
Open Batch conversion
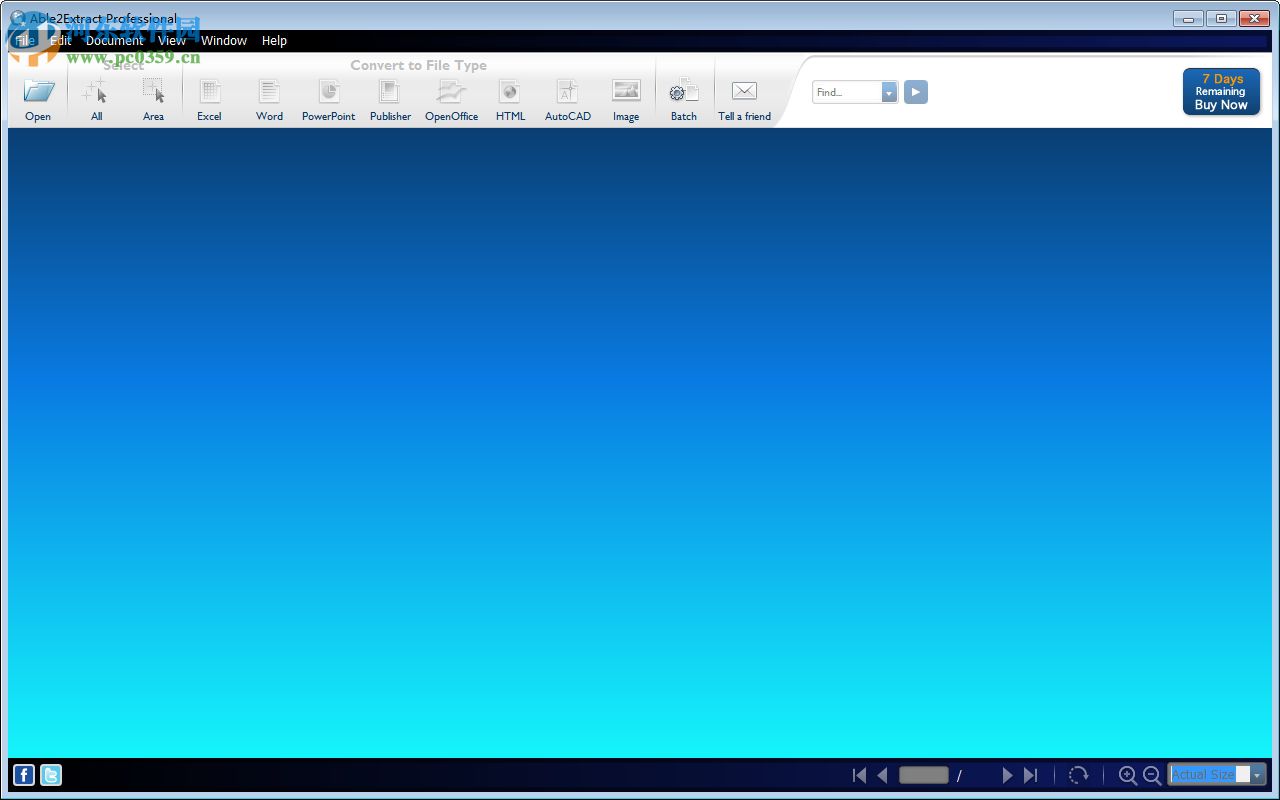click(x=684, y=92)
